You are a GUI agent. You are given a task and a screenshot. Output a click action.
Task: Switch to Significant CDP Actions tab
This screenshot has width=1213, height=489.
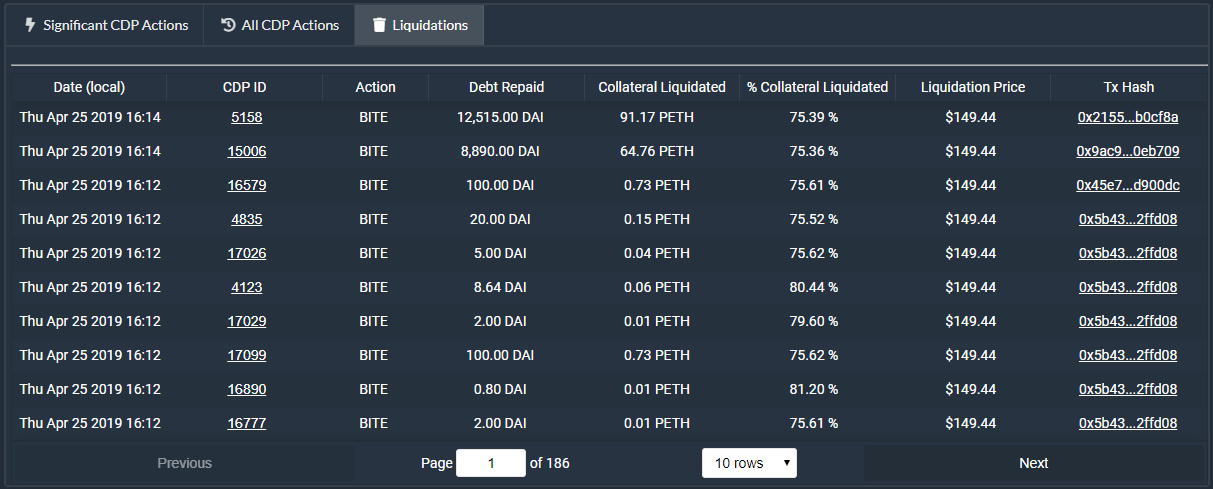105,25
